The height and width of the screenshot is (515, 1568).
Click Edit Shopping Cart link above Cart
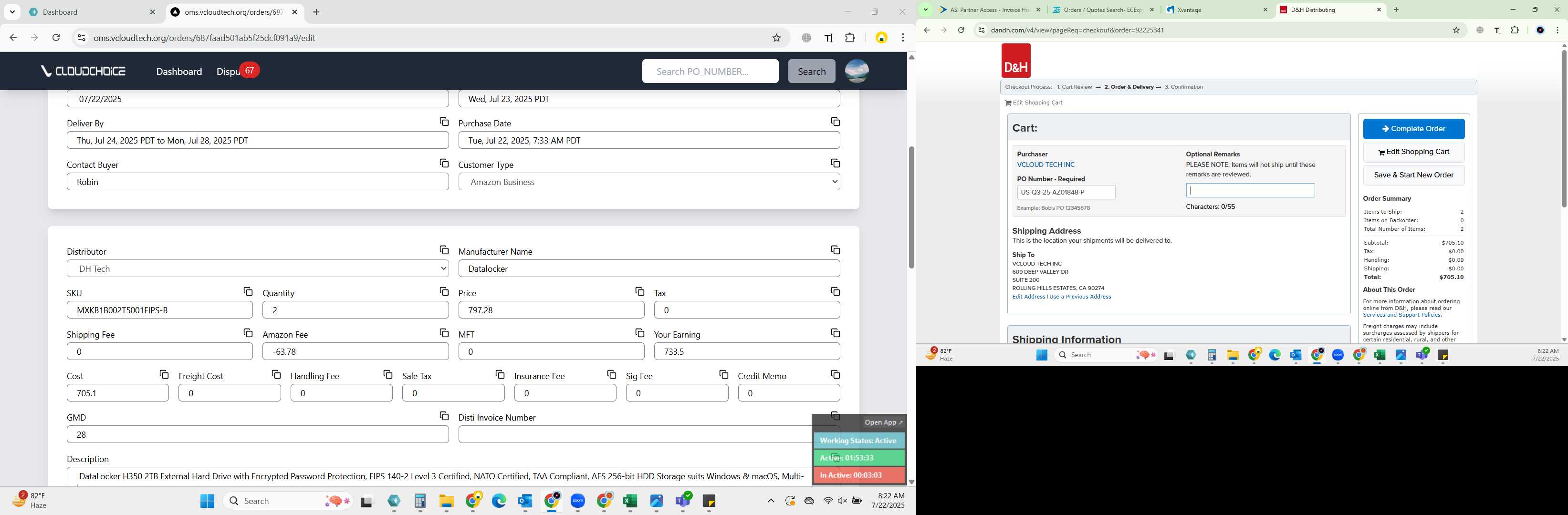(x=1034, y=103)
